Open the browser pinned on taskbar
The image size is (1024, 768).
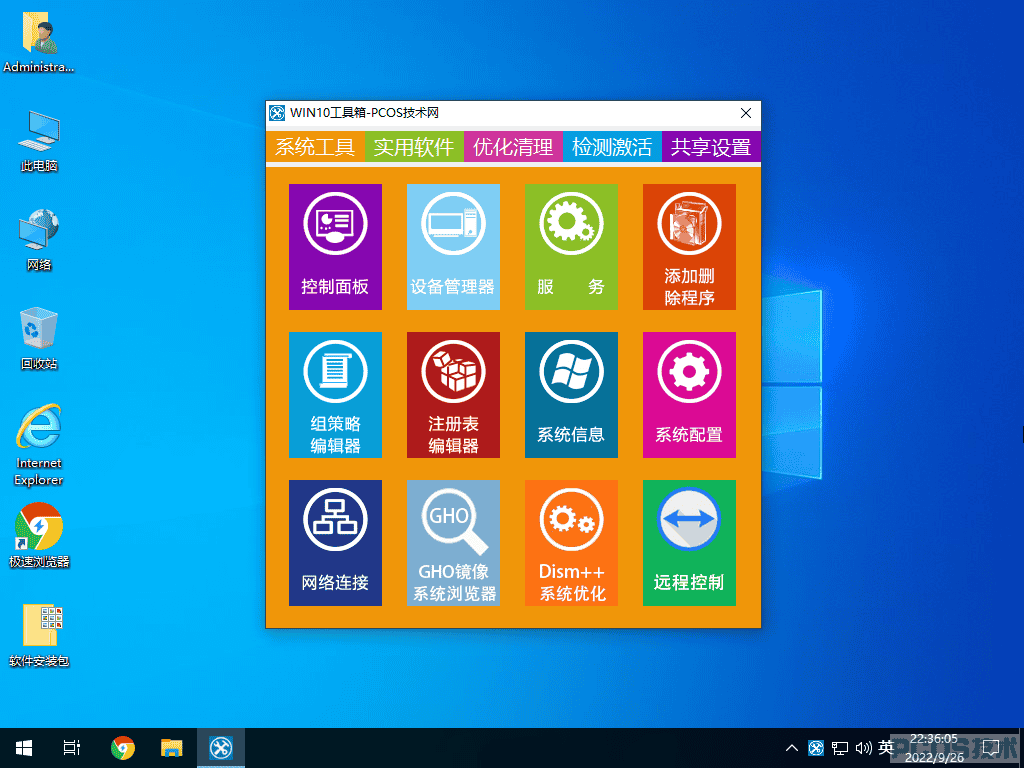point(123,748)
